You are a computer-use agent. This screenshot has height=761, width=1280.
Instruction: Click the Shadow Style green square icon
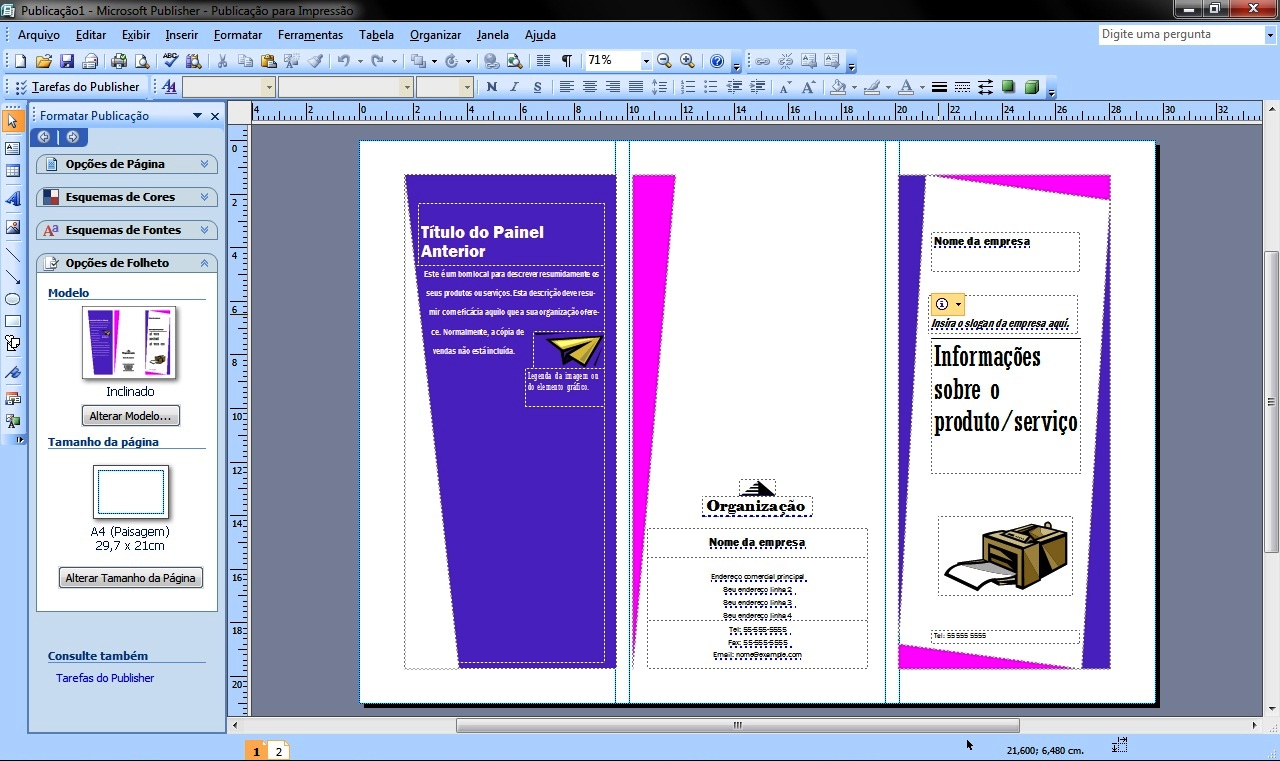tap(1008, 87)
